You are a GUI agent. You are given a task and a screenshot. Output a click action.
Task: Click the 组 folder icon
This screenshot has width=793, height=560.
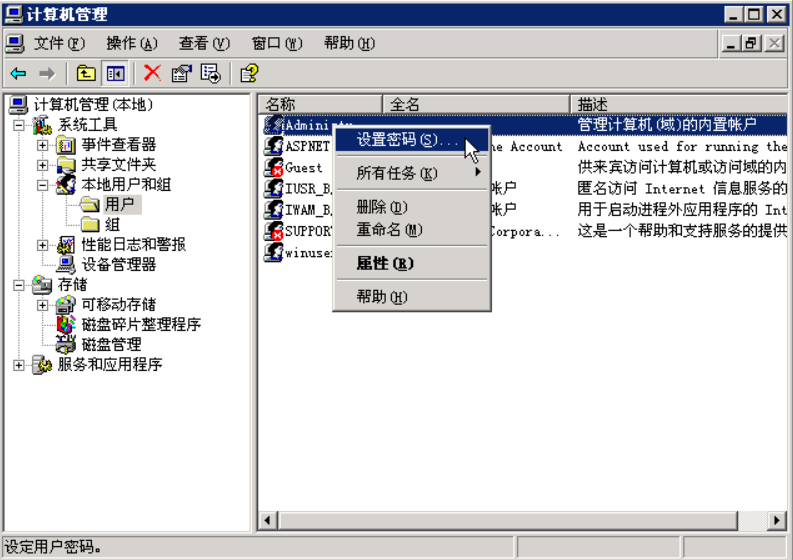click(90, 225)
